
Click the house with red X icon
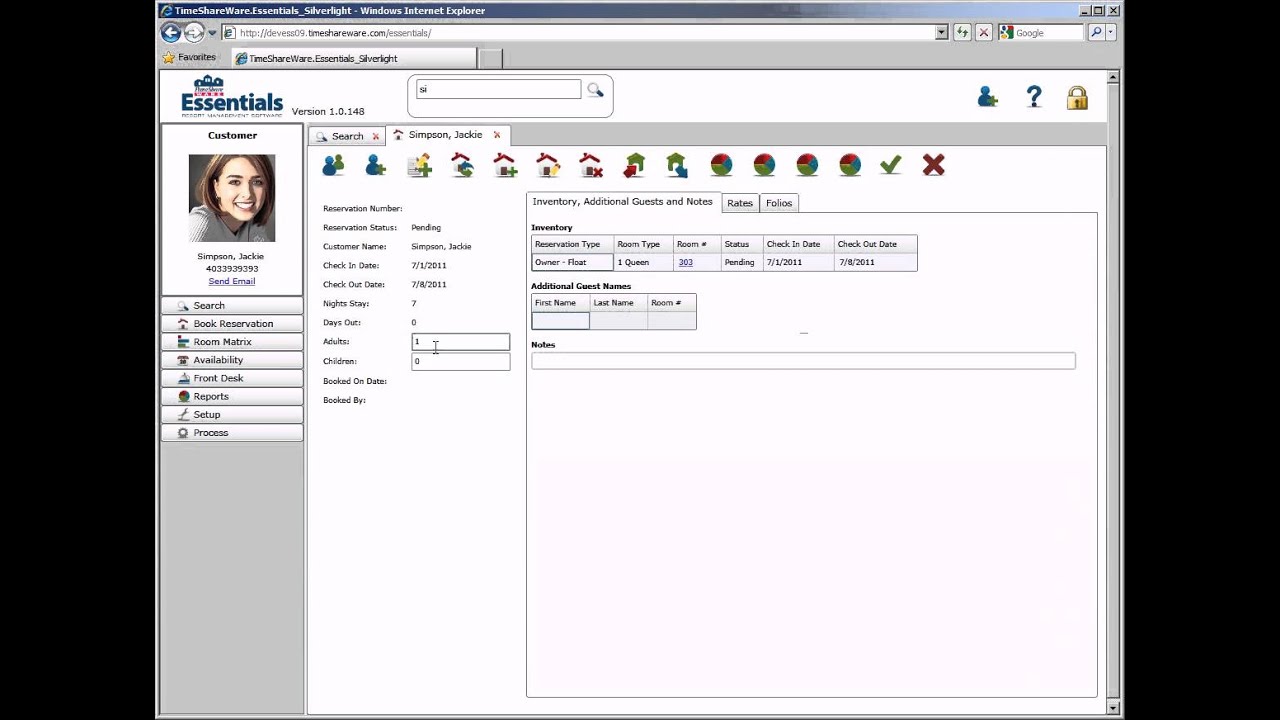tap(591, 165)
